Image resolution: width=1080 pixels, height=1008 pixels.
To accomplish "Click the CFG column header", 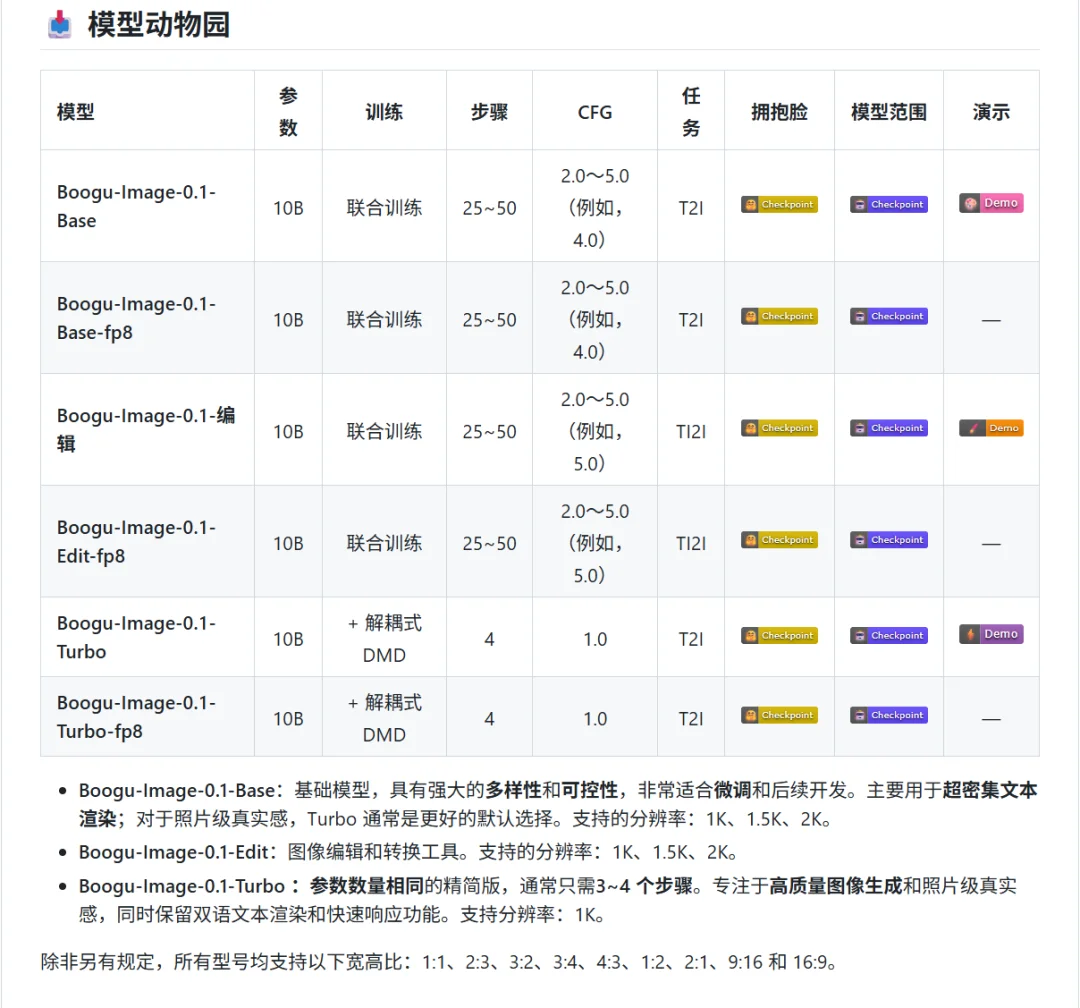I will 594,112.
